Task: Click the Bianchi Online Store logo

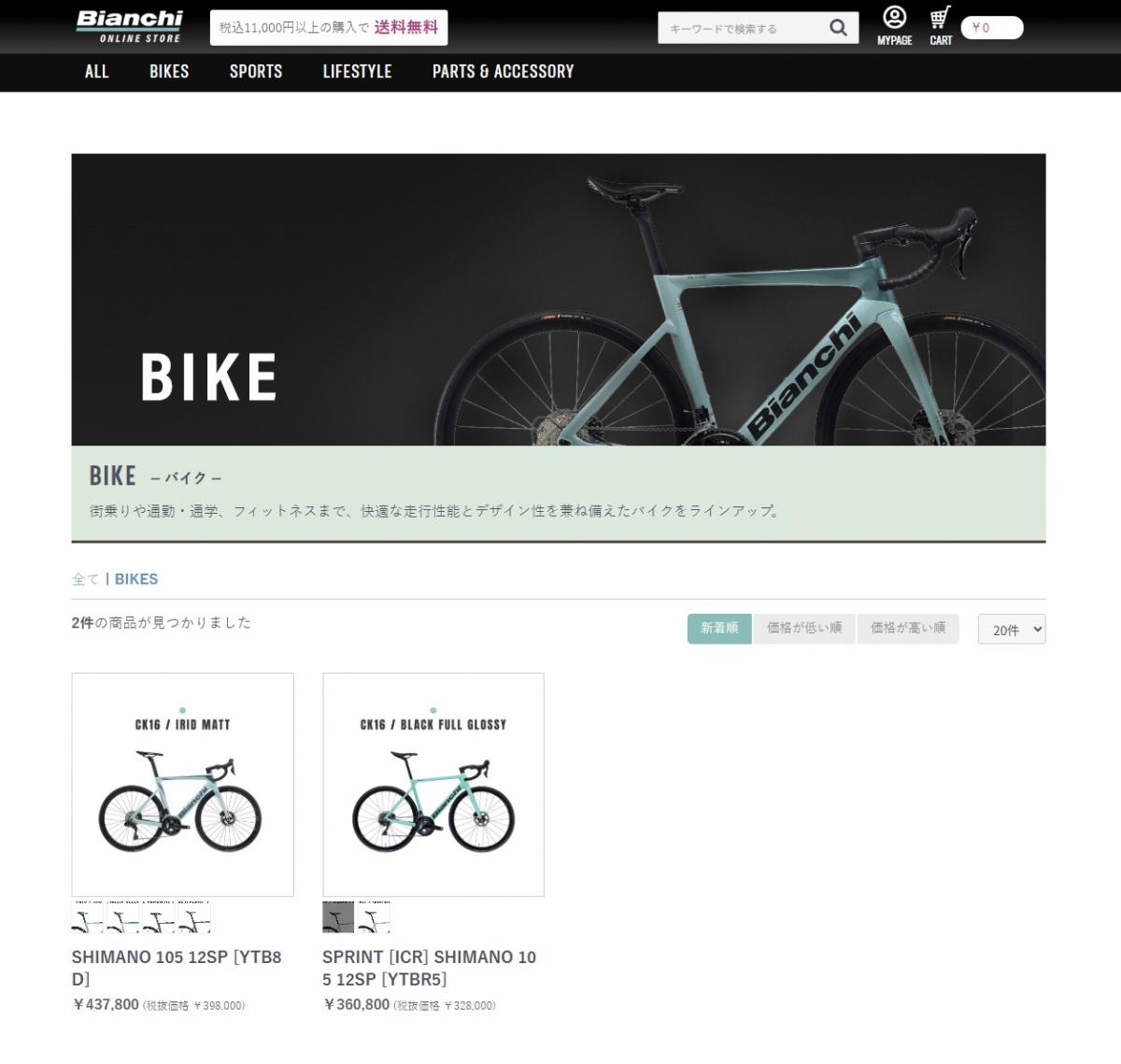Action: click(x=129, y=26)
